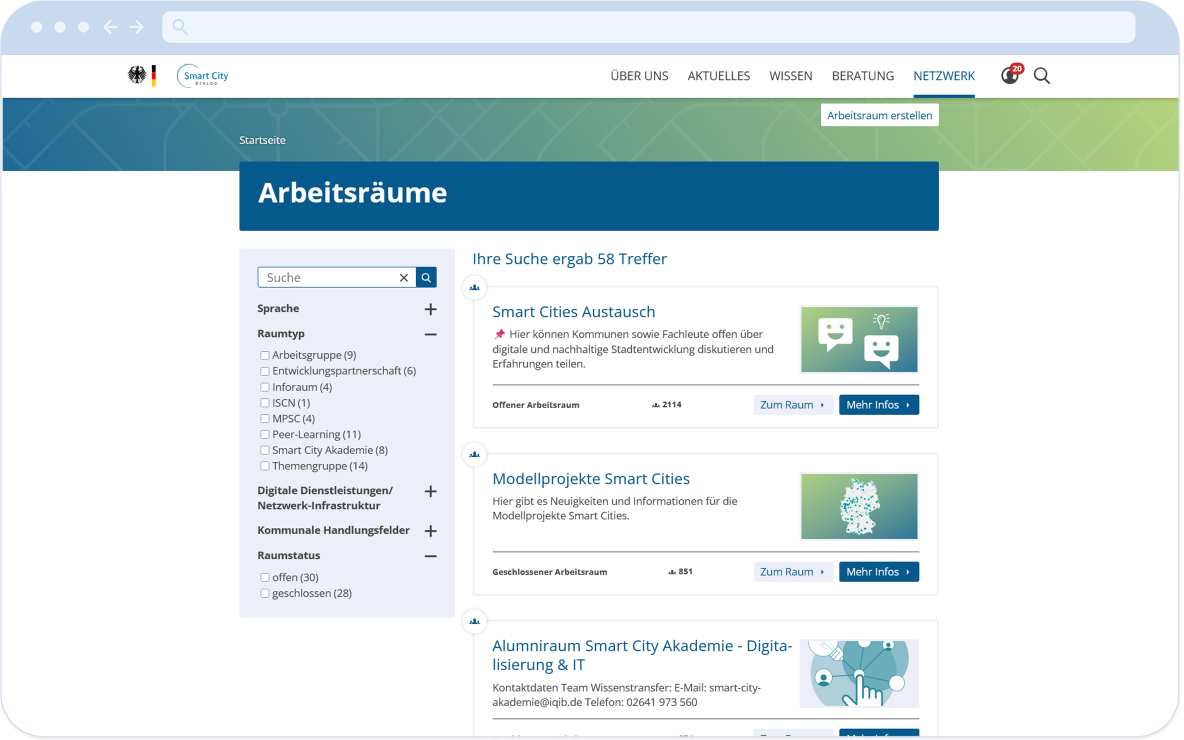
Task: Expand the Kommunale Handlungsfelder filter
Action: [430, 531]
